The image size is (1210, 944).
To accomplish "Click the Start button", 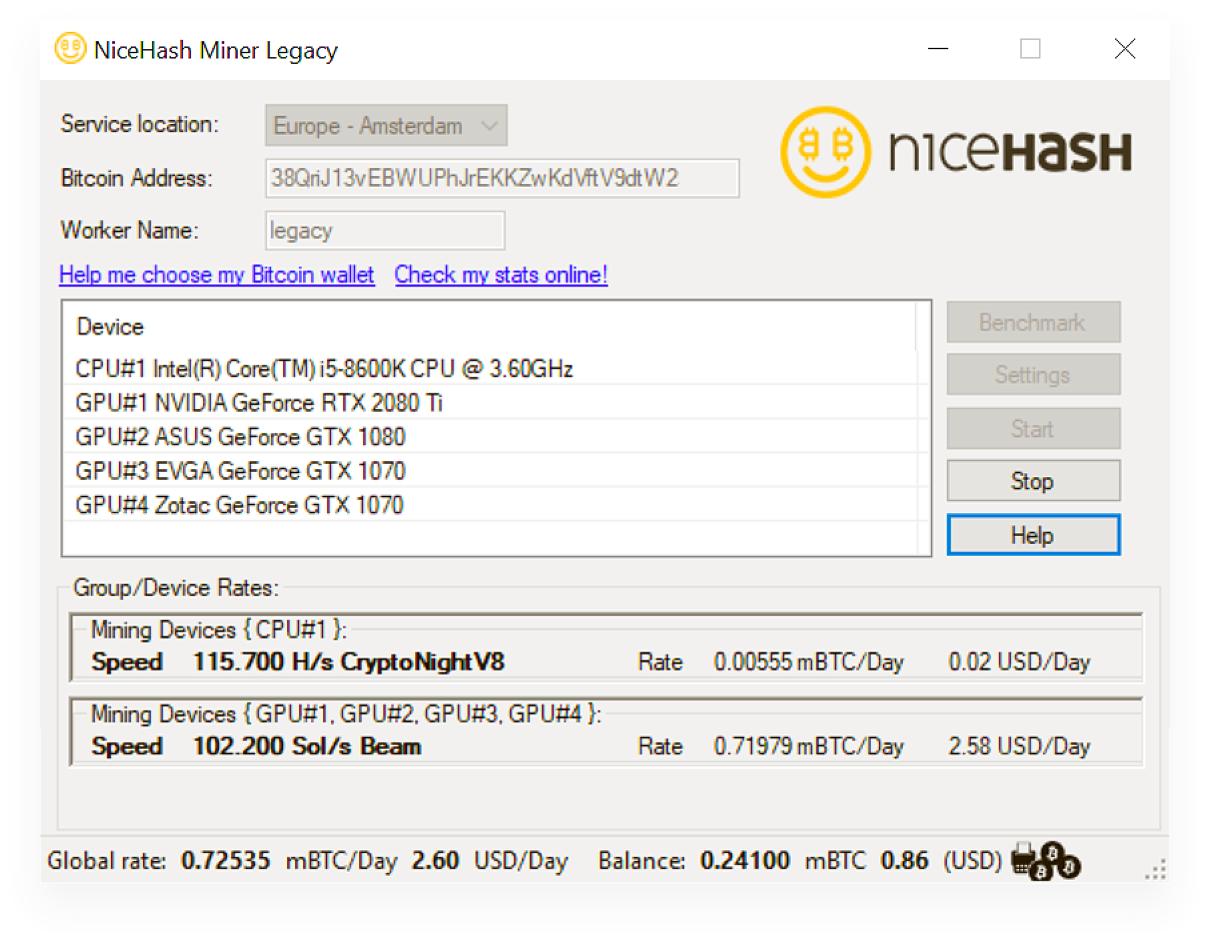I will [1033, 429].
